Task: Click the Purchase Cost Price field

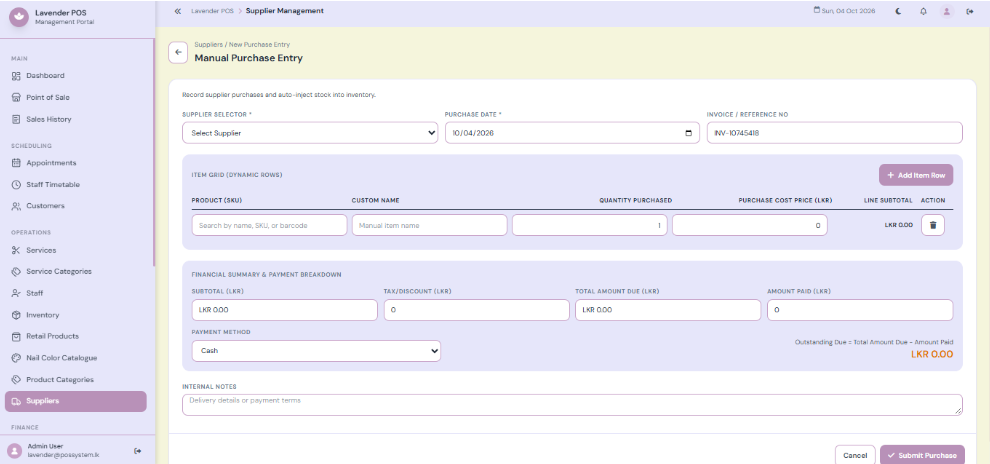Action: (x=749, y=225)
